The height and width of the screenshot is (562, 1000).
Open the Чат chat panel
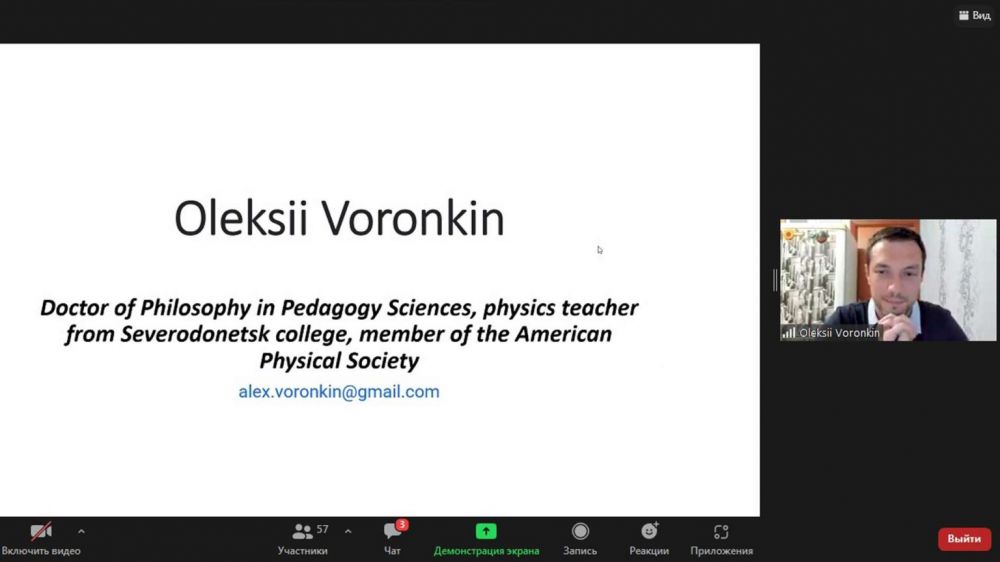pyautogui.click(x=393, y=538)
